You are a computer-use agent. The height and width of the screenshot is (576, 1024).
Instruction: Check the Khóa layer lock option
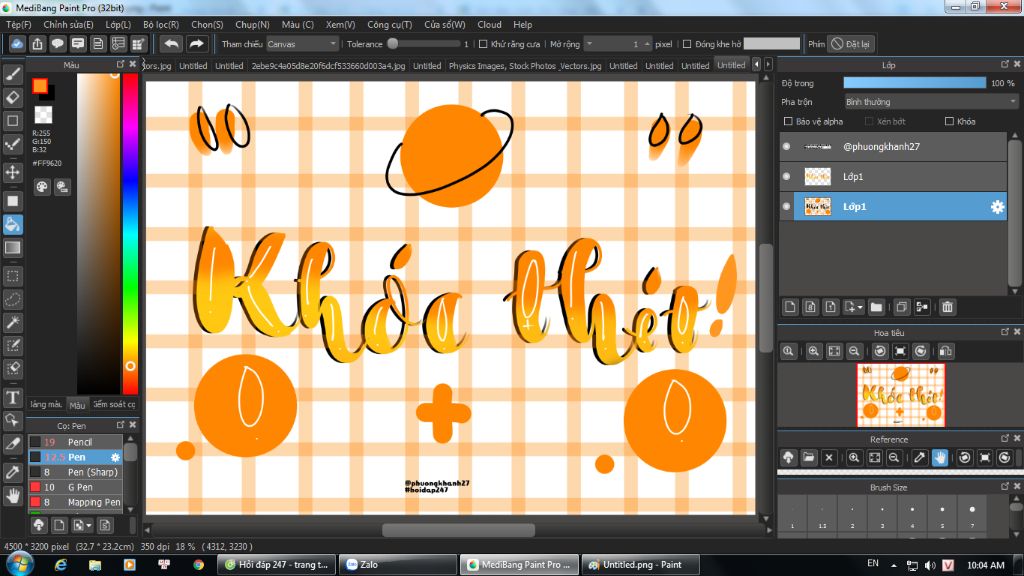pos(950,121)
